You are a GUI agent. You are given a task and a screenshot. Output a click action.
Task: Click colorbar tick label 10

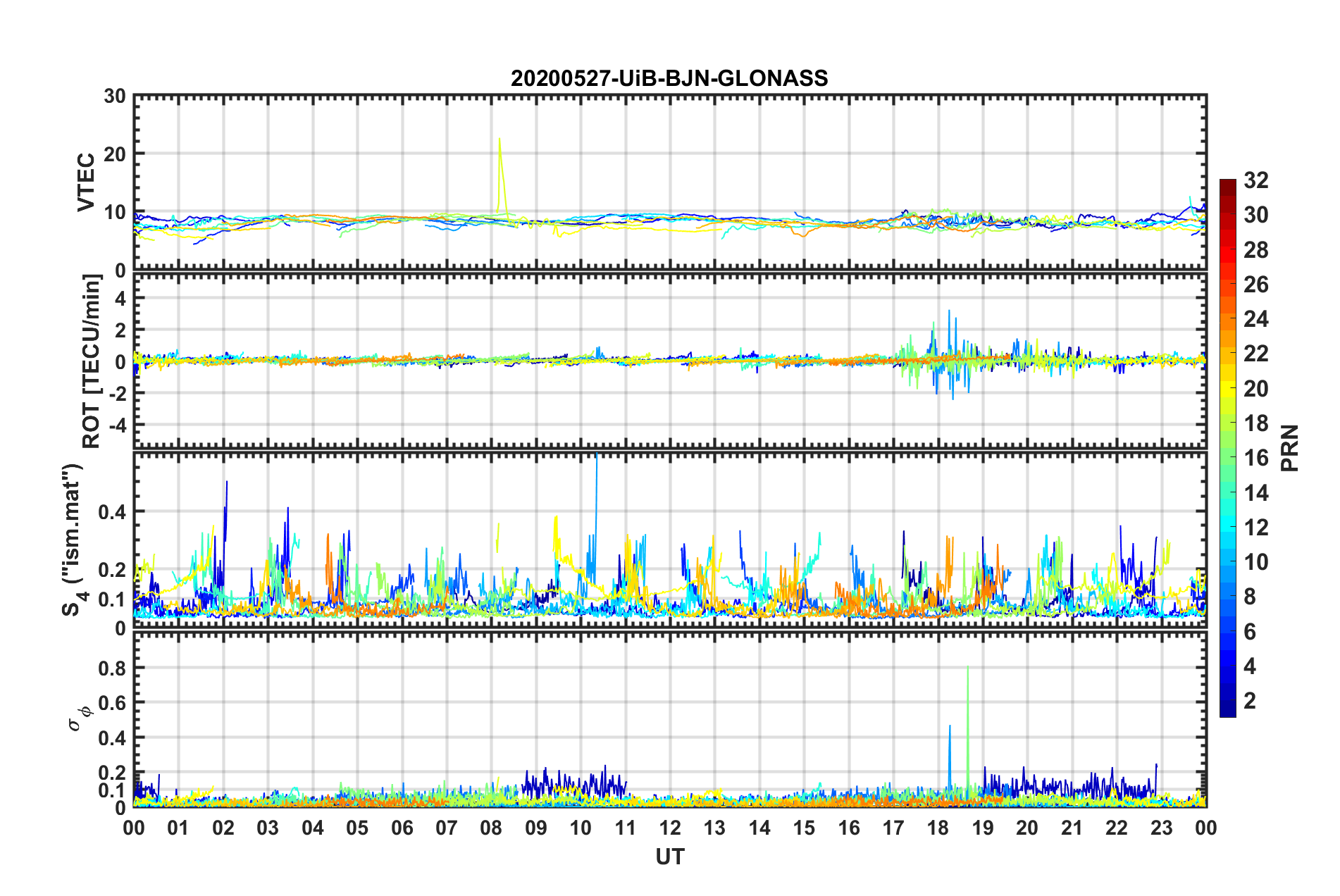tap(1256, 562)
